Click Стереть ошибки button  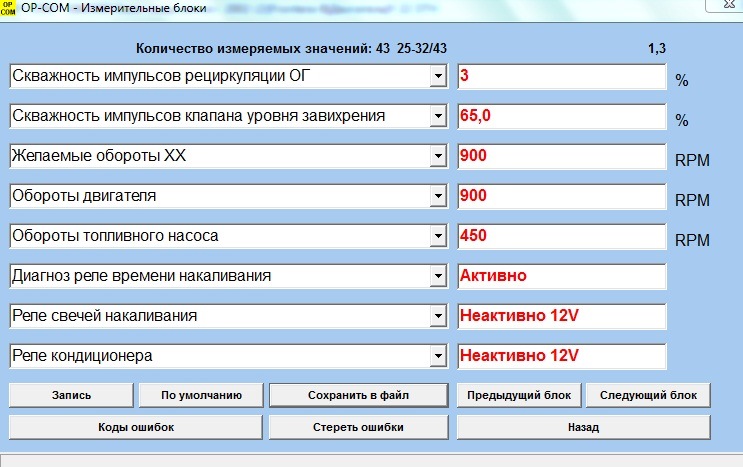click(359, 427)
